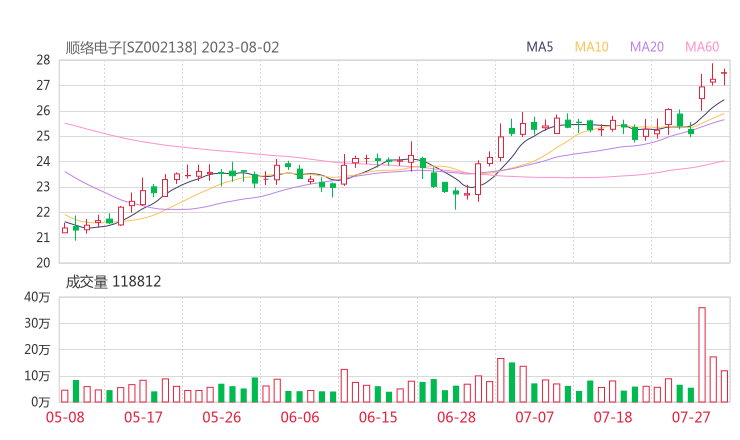Image resolution: width=740 pixels, height=440 pixels.
Task: Click the 07-18 date axis label
Action: [613, 417]
